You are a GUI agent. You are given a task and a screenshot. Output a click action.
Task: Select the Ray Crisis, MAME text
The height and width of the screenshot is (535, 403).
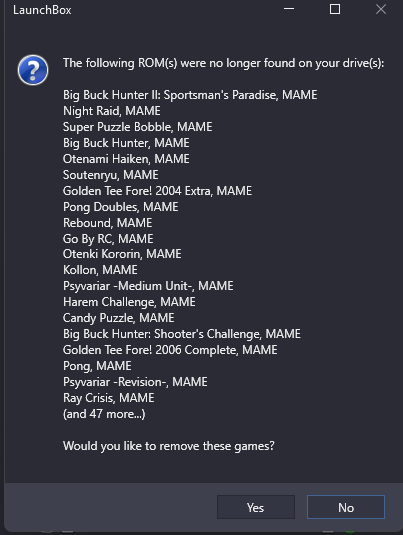click(109, 398)
